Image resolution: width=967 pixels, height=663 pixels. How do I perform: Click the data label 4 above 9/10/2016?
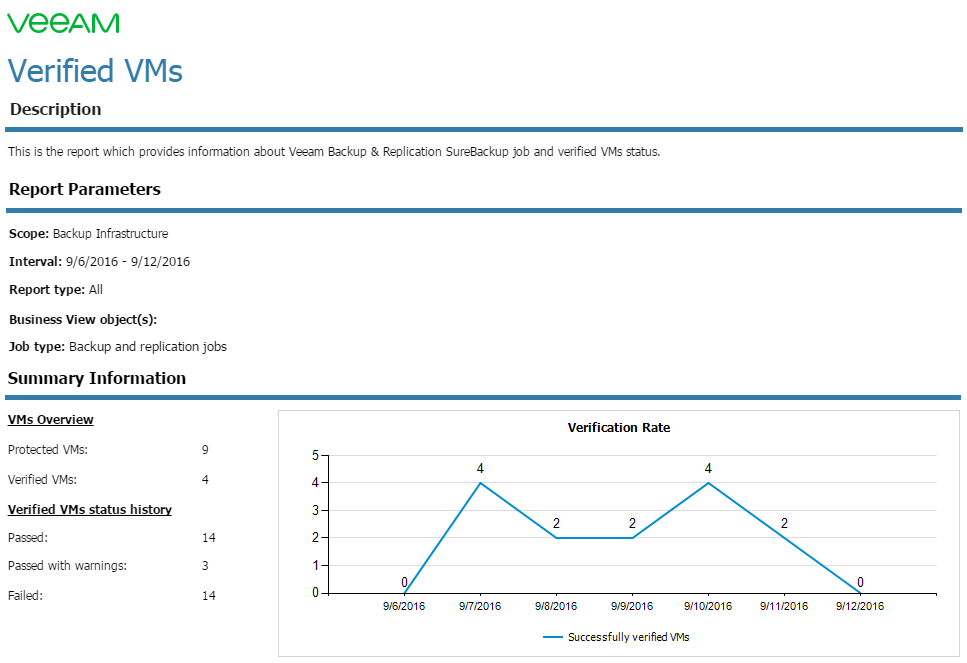click(708, 469)
